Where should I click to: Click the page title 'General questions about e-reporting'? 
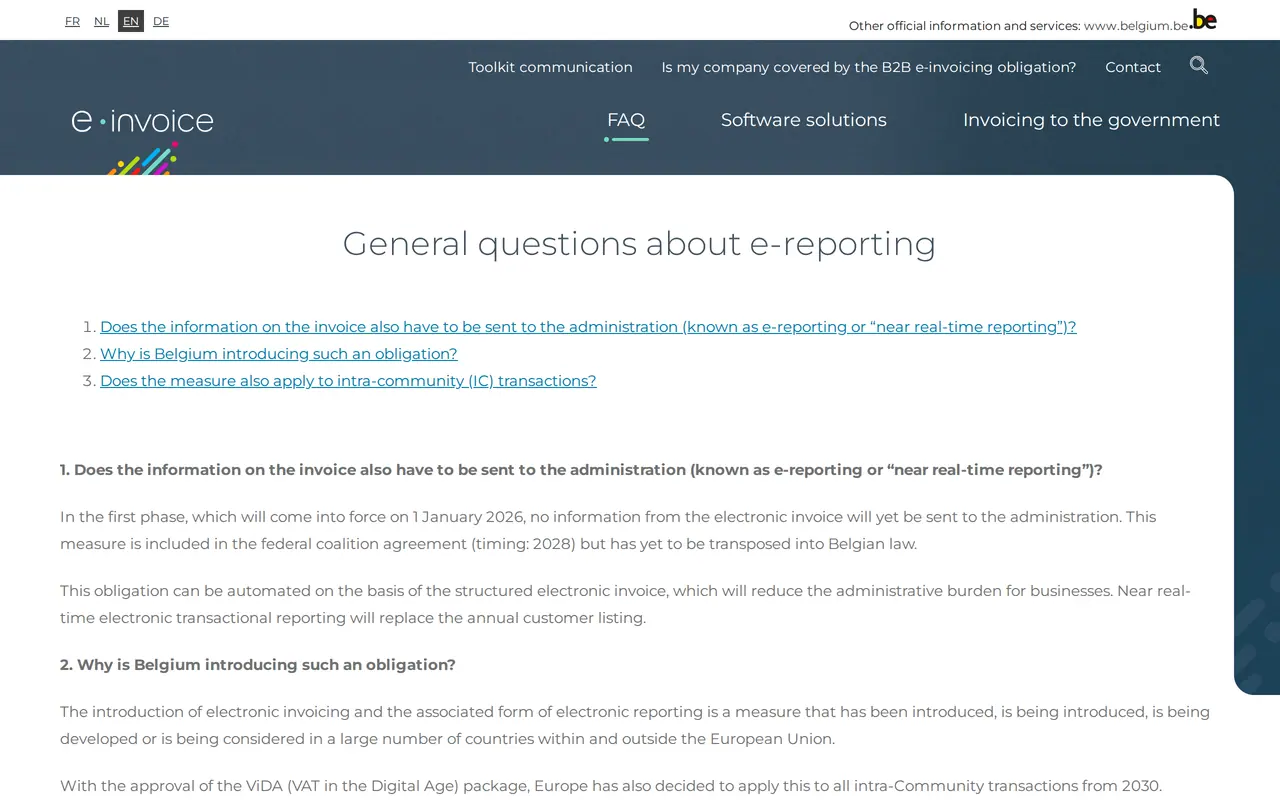click(x=640, y=243)
